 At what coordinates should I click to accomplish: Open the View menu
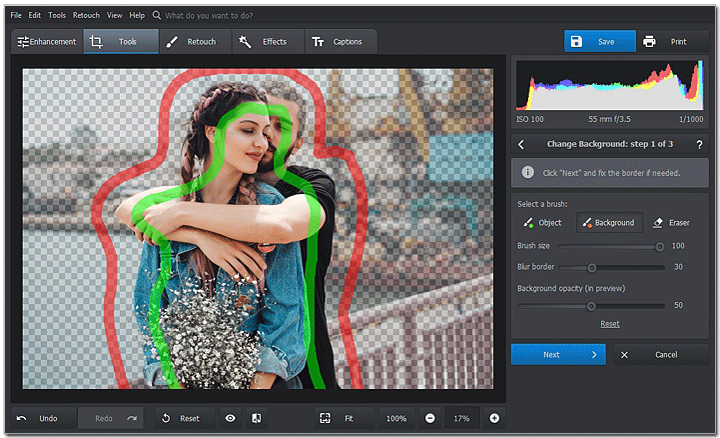pyautogui.click(x=114, y=15)
